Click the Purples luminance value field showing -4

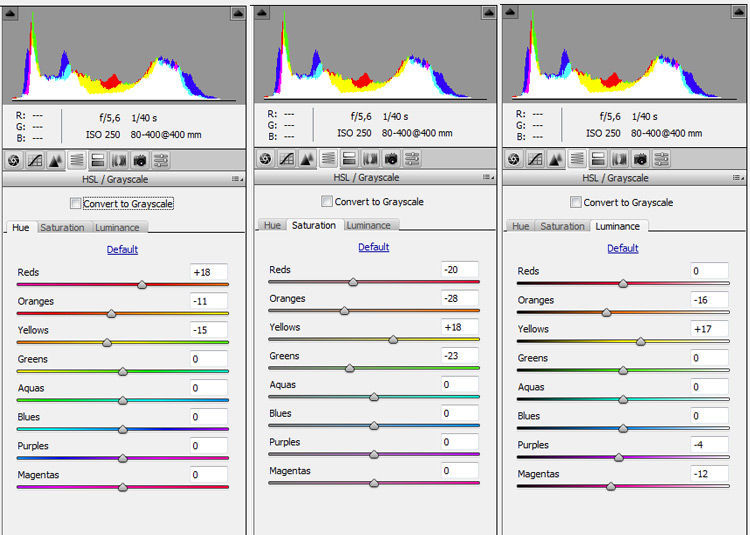click(709, 445)
